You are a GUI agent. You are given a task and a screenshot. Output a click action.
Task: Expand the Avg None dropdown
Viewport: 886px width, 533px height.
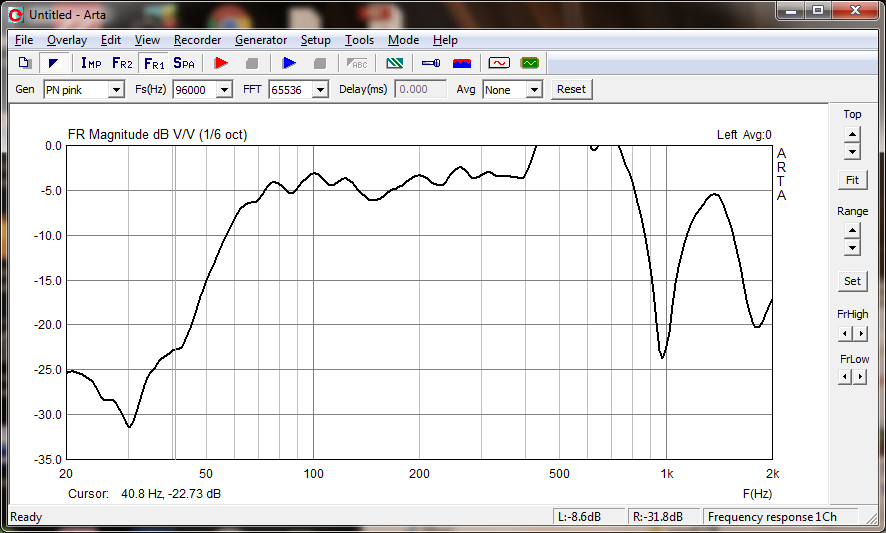[534, 90]
